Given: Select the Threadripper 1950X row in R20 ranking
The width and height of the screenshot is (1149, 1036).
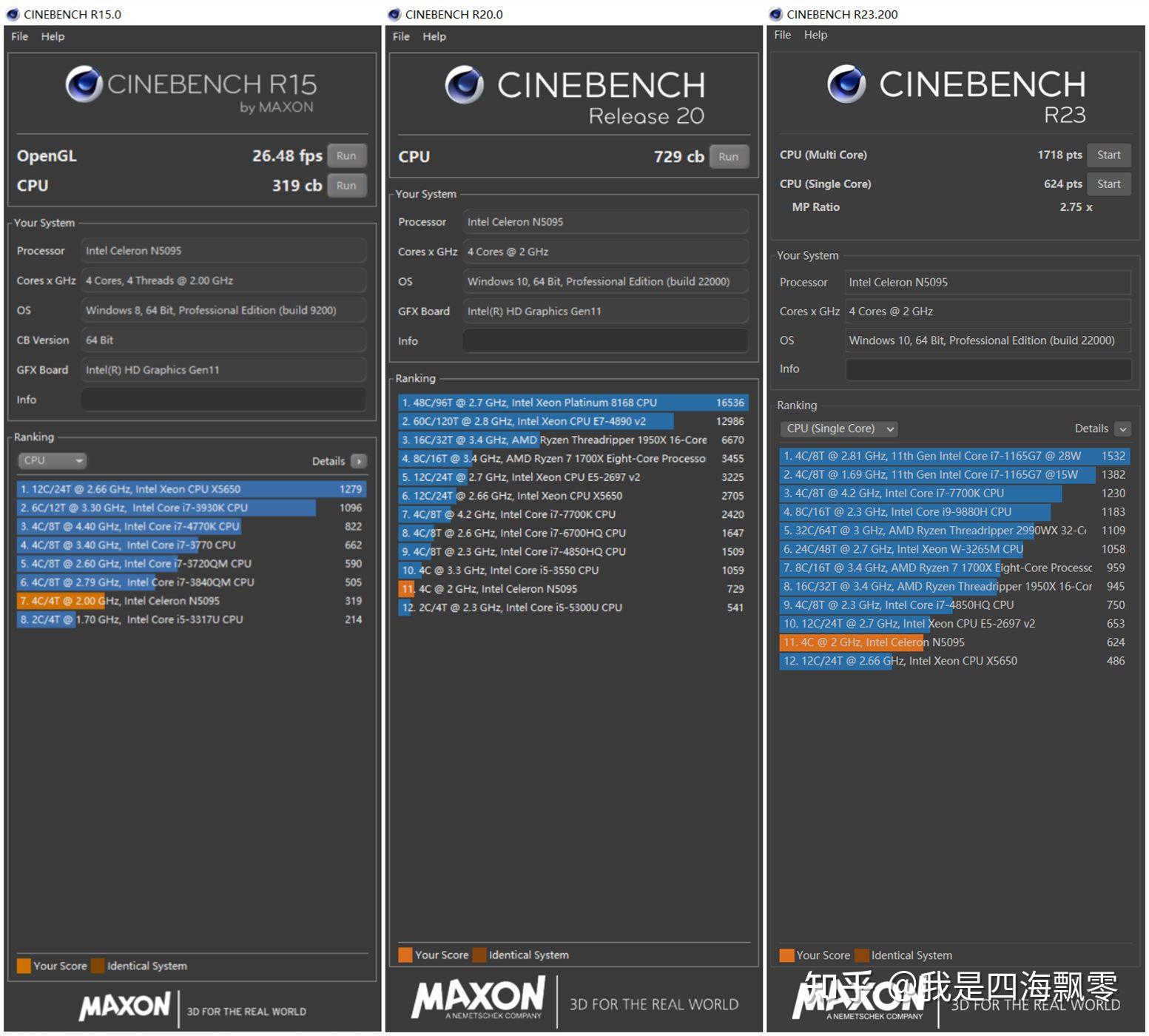Looking at the screenshot, I should (x=573, y=440).
